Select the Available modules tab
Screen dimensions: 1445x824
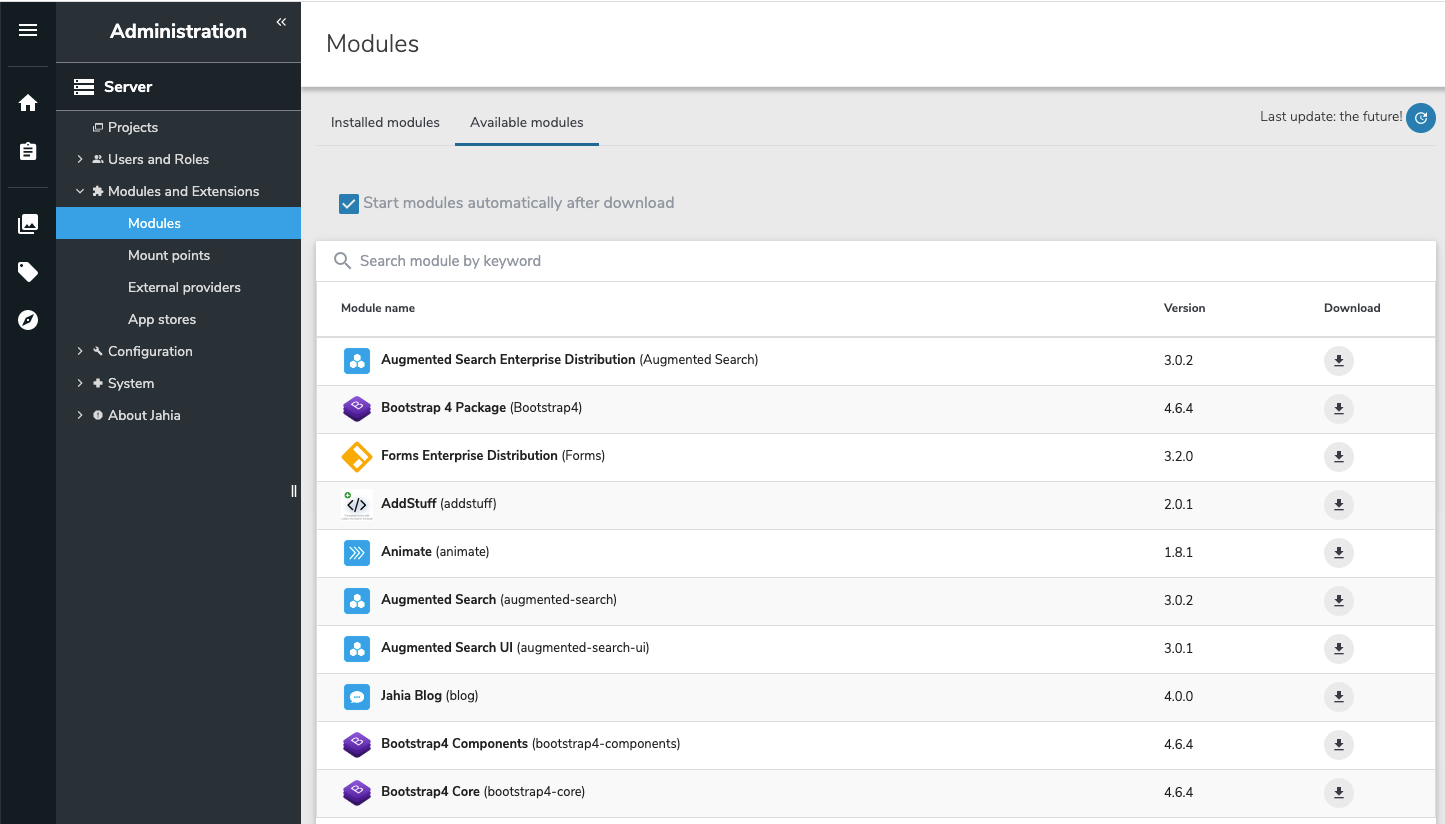pos(526,122)
